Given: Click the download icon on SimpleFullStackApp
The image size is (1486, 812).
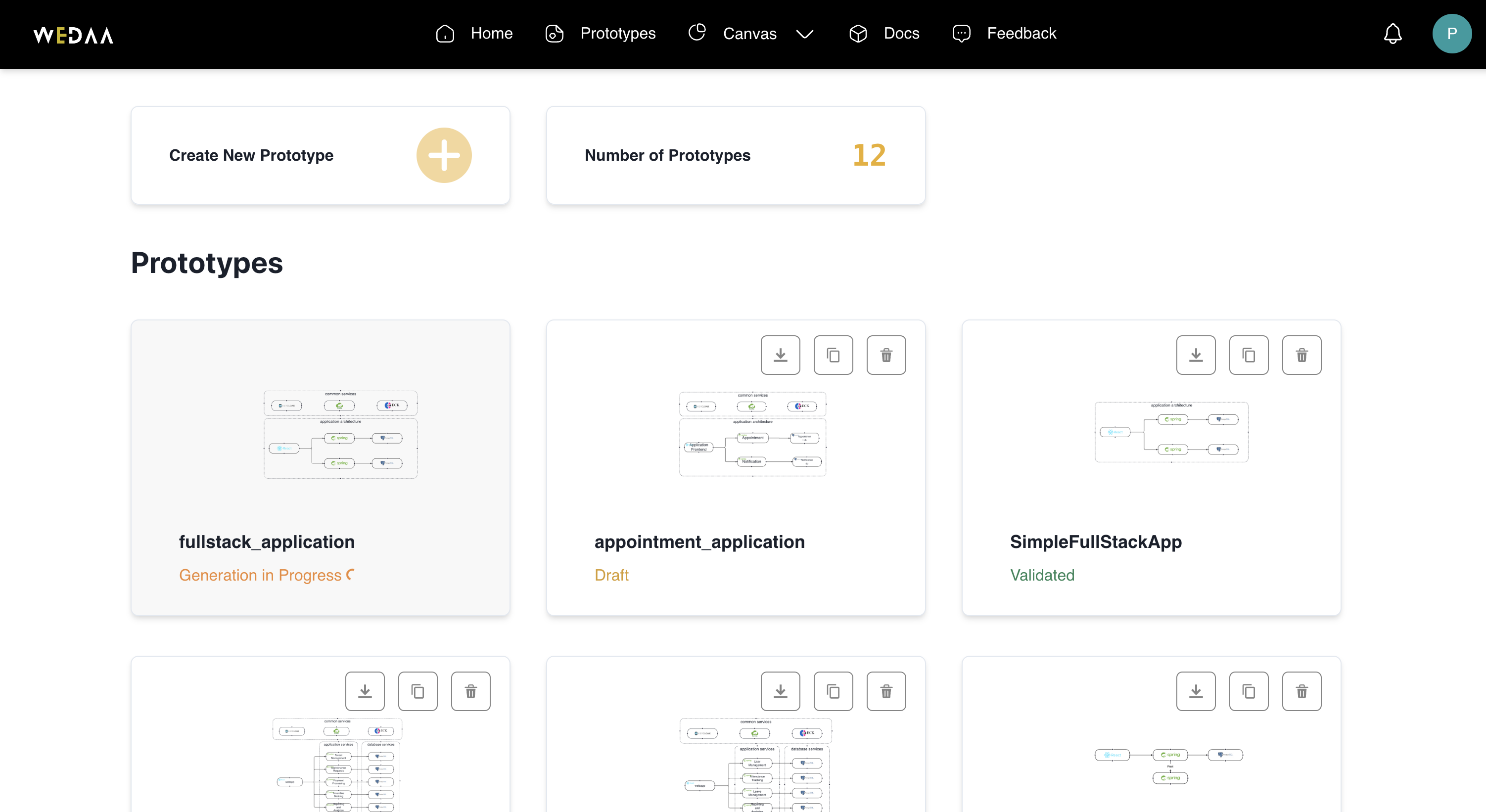Looking at the screenshot, I should [x=1197, y=355].
